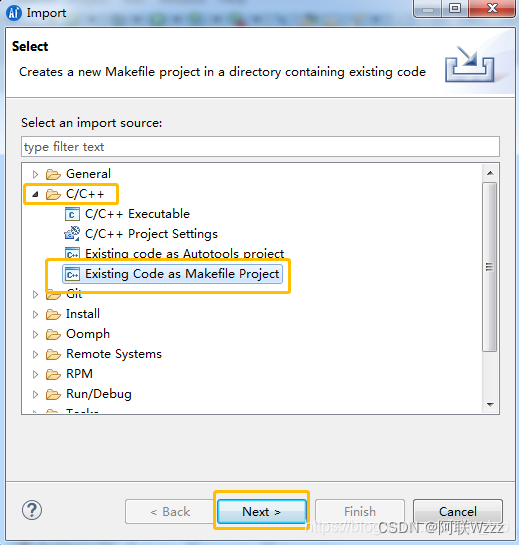
Task: Select C/C++ Project Settings entry
Action: tap(141, 234)
